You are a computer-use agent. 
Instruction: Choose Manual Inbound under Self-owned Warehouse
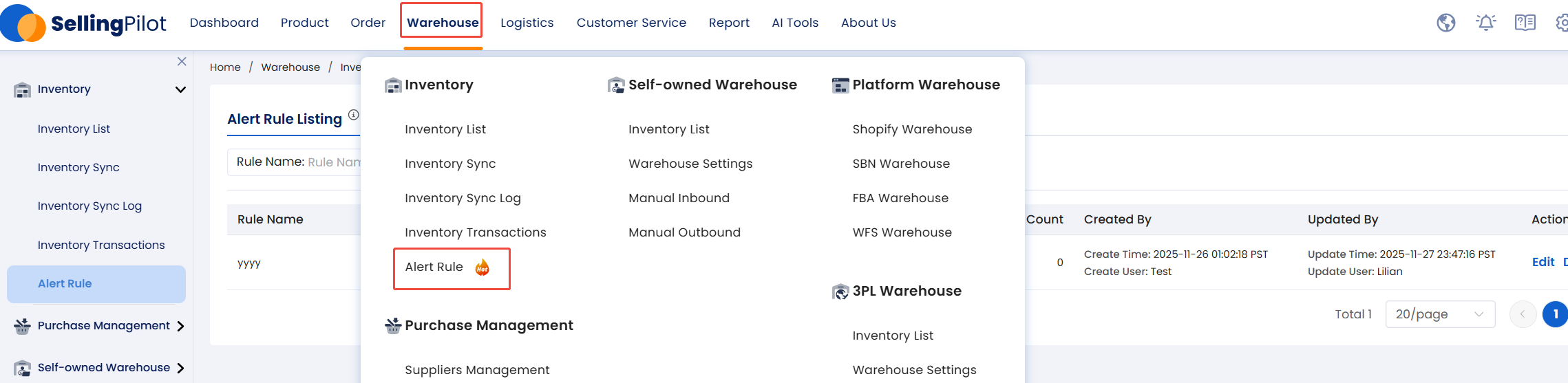(679, 198)
